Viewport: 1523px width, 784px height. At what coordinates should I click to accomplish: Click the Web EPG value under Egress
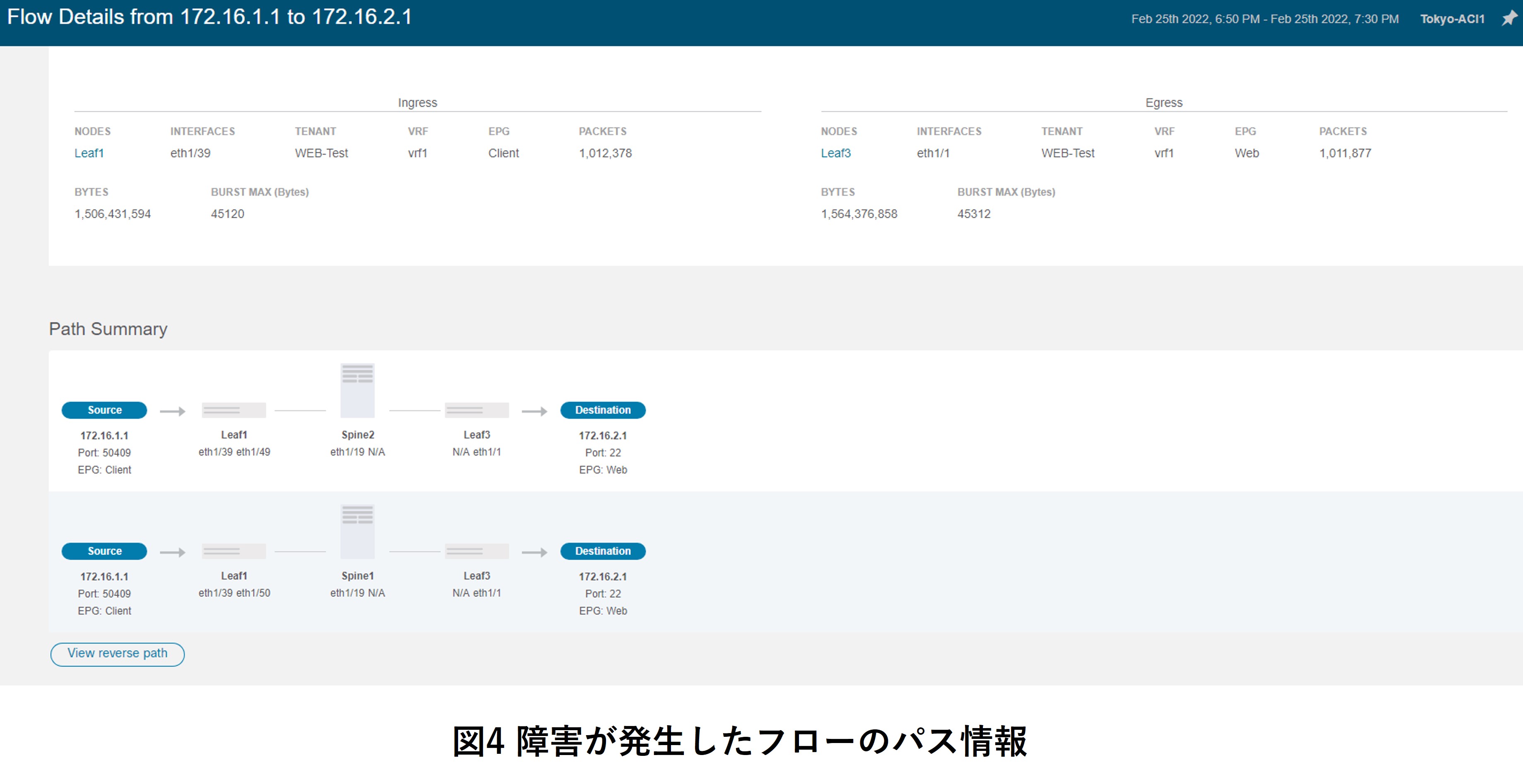tap(1246, 153)
